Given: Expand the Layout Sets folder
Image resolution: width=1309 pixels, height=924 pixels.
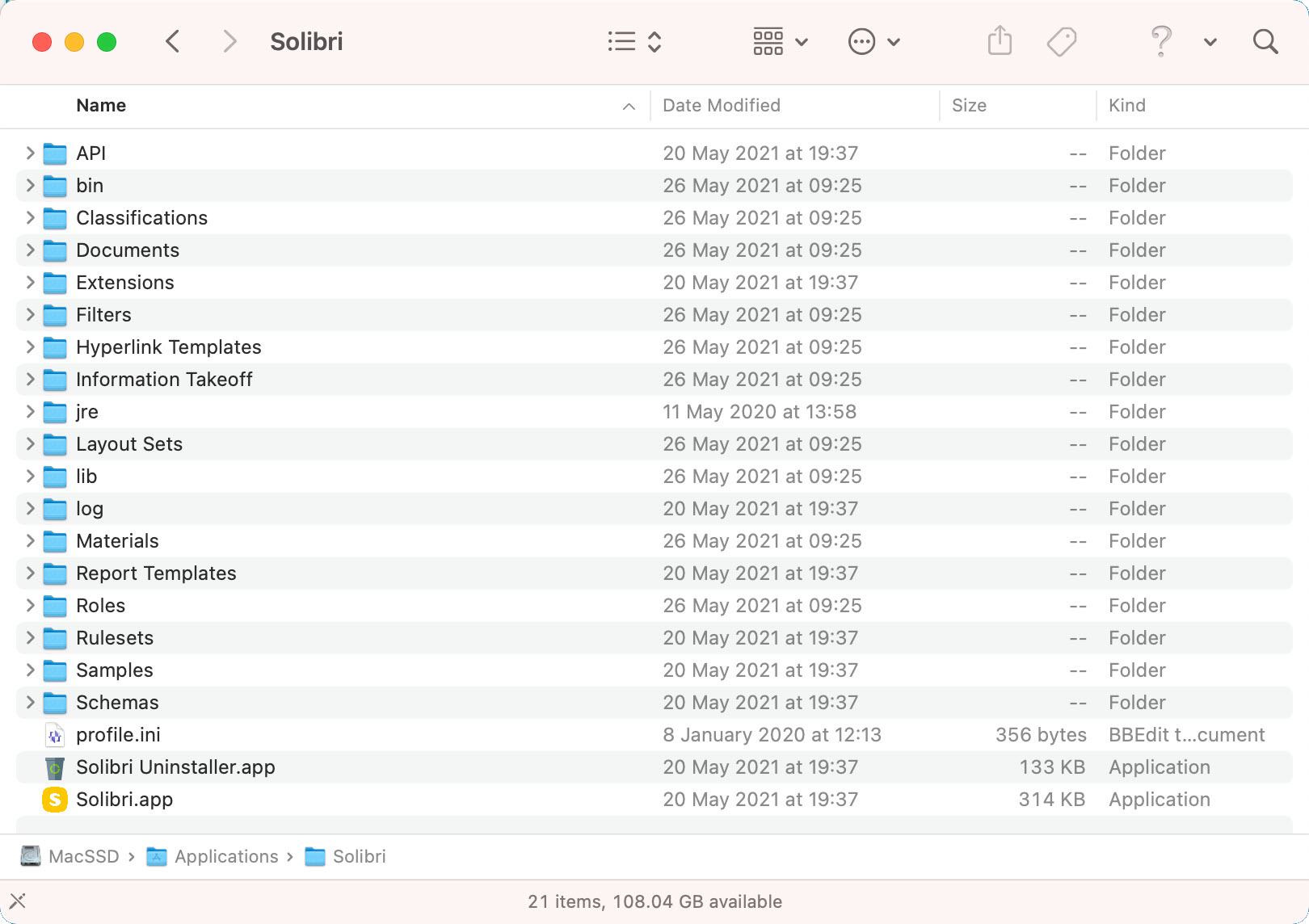Looking at the screenshot, I should pyautogui.click(x=30, y=443).
